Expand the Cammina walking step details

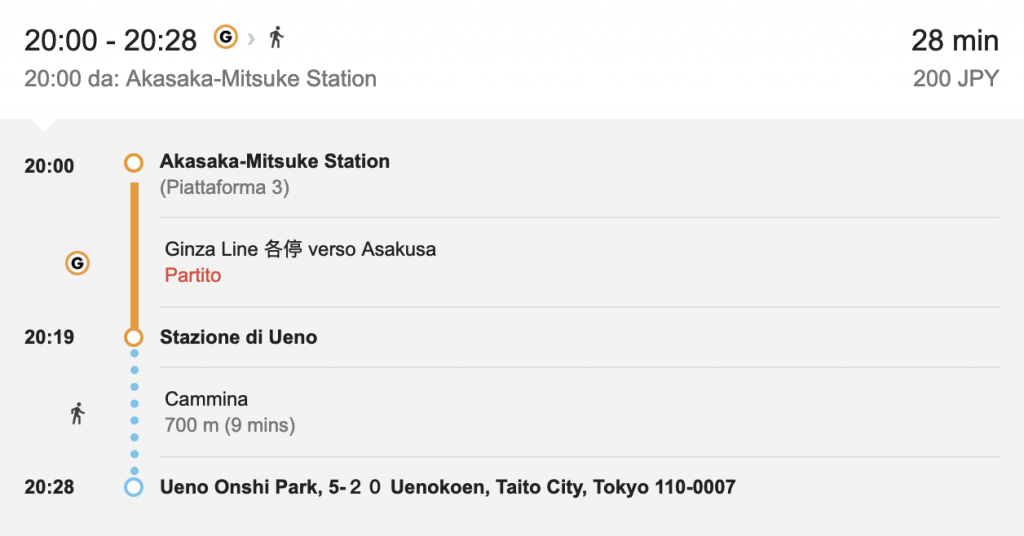coord(579,413)
